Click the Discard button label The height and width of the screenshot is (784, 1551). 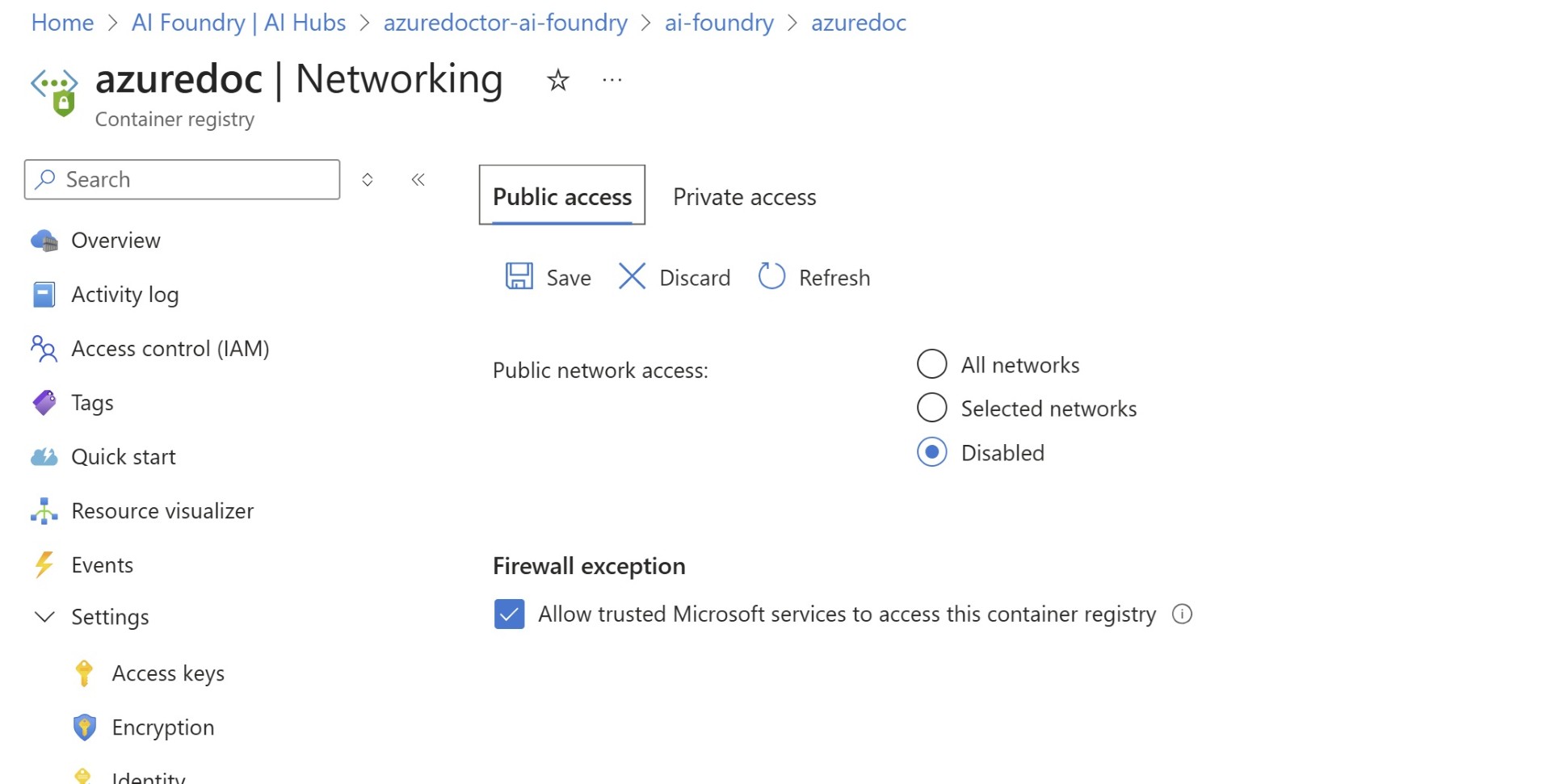pyautogui.click(x=695, y=278)
